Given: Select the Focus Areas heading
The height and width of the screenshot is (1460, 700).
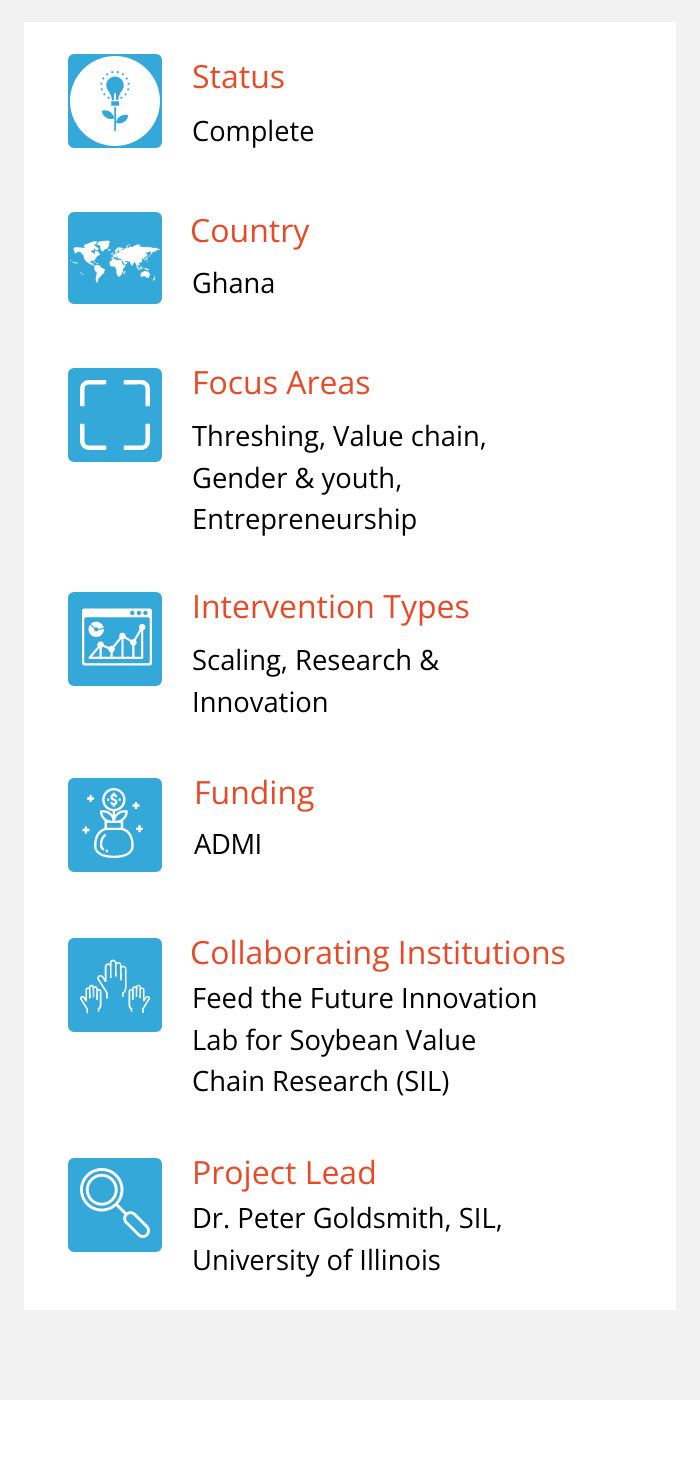Looking at the screenshot, I should tap(281, 383).
